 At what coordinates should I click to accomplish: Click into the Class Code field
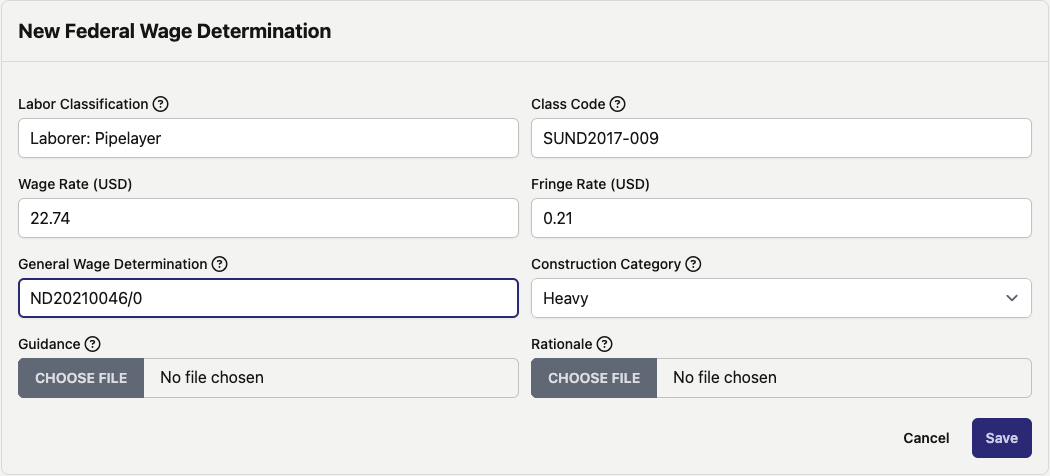tap(780, 139)
